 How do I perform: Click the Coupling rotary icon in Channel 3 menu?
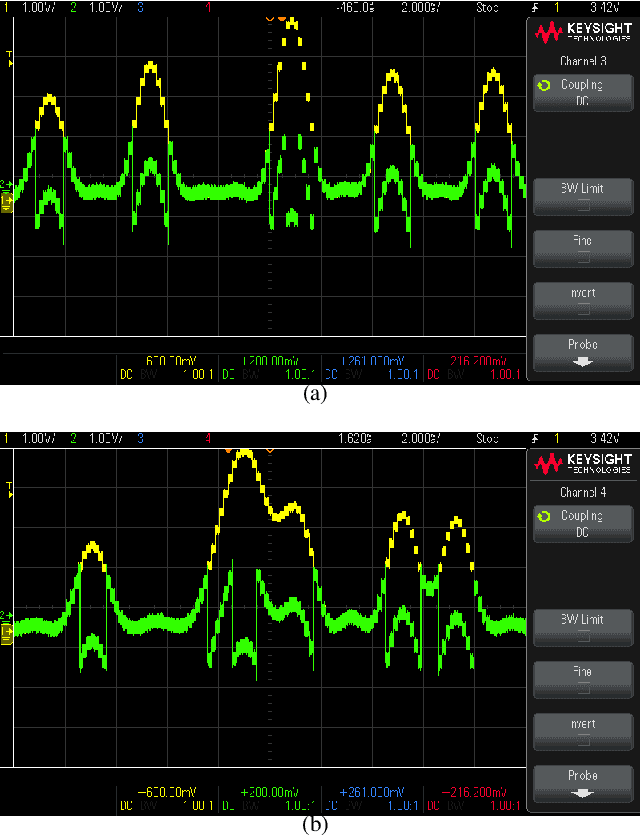pos(543,87)
